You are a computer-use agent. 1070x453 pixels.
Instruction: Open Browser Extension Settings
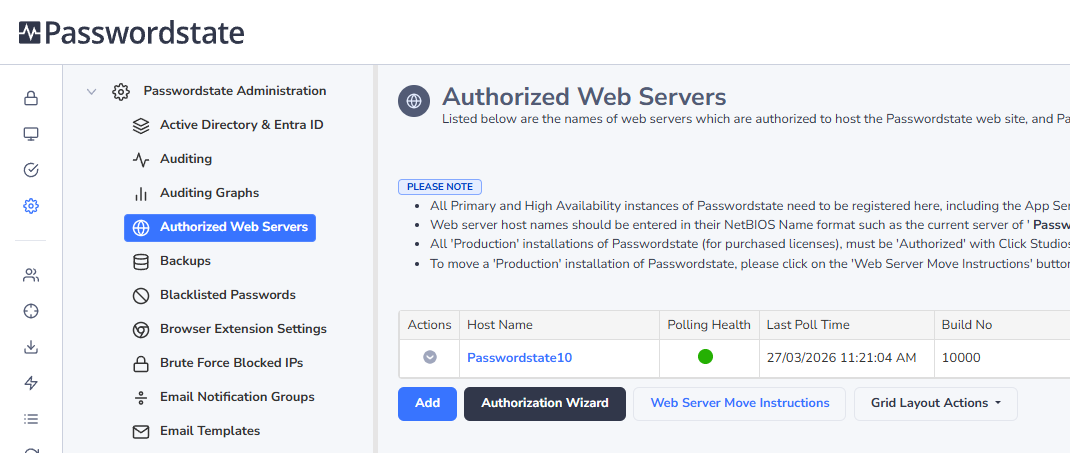click(x=244, y=329)
